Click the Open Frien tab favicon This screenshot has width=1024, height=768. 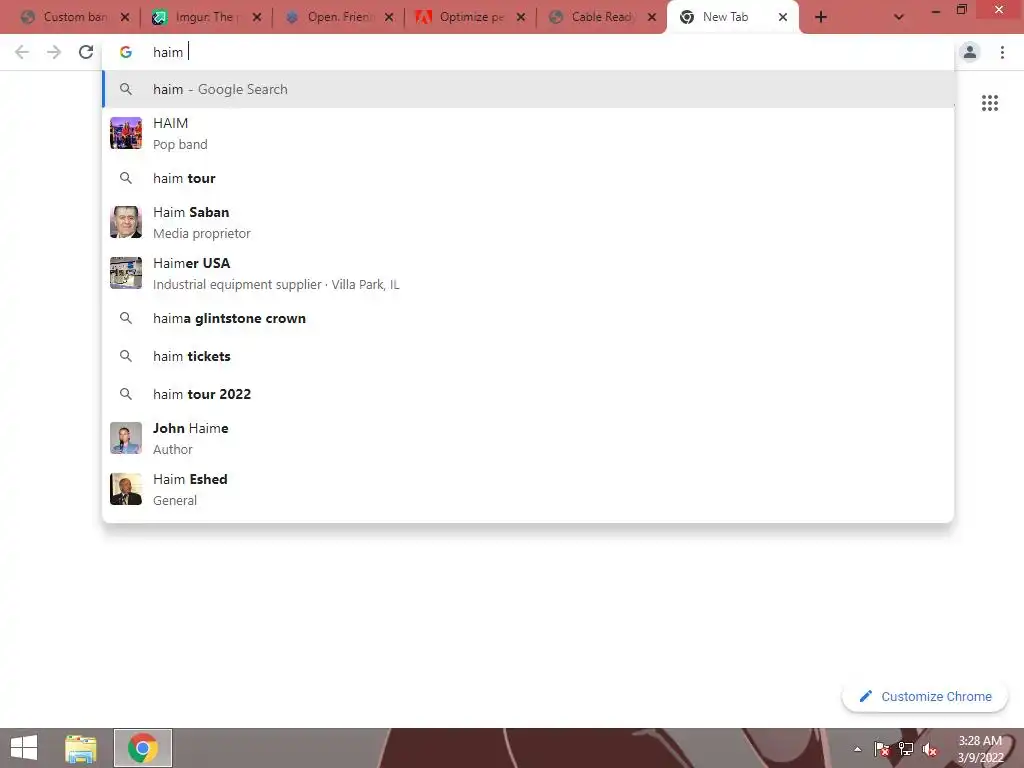coord(292,18)
